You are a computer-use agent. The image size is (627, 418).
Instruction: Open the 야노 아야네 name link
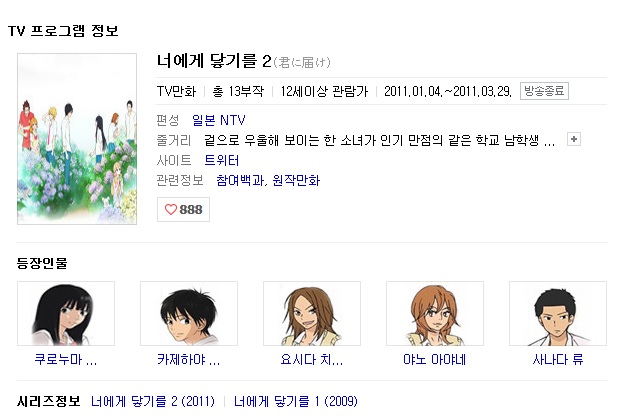435,360
